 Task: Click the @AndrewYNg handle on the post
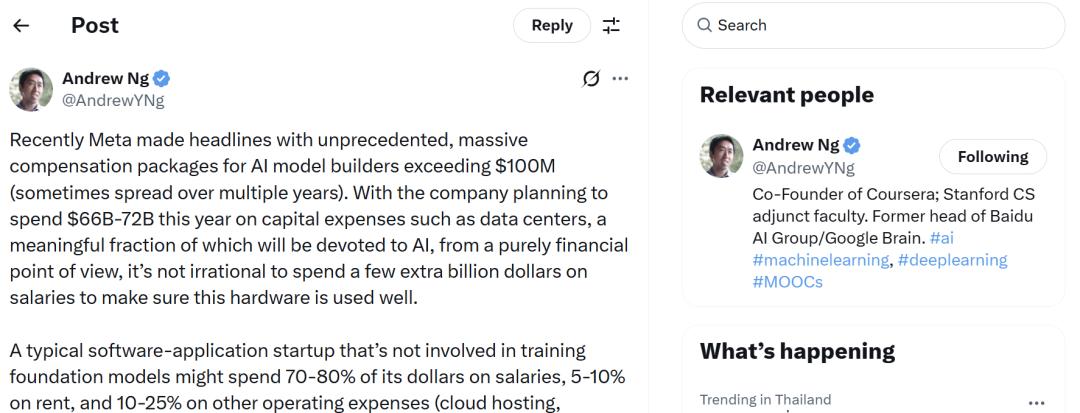113,100
